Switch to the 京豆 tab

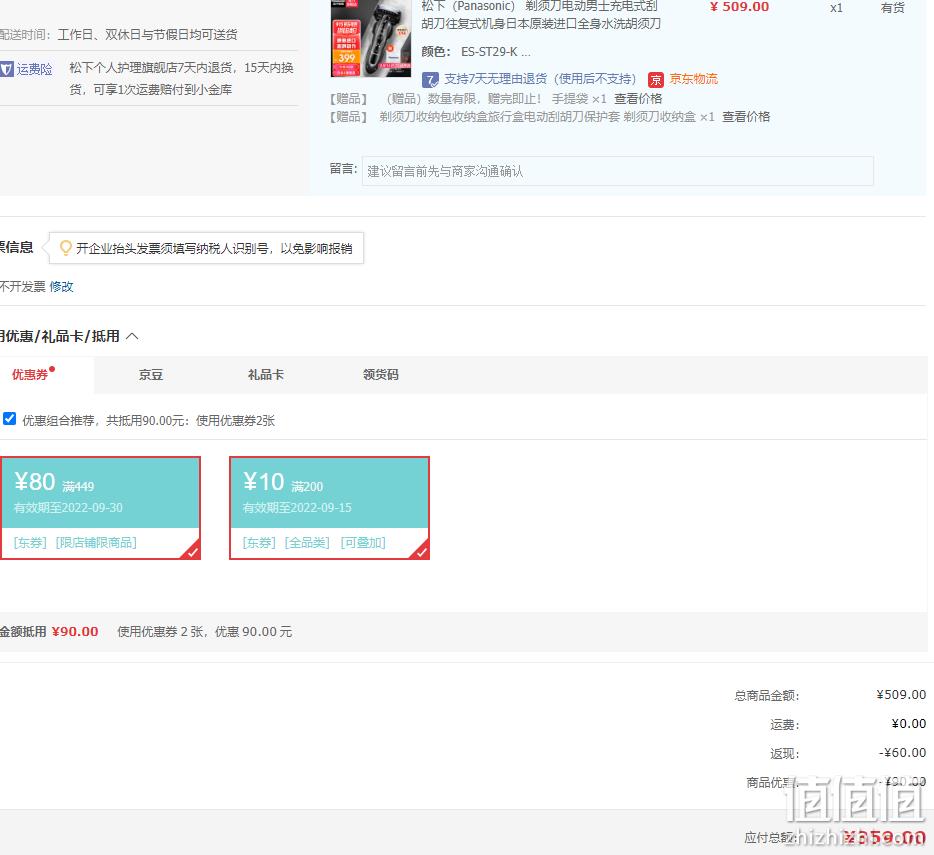pyautogui.click(x=151, y=375)
